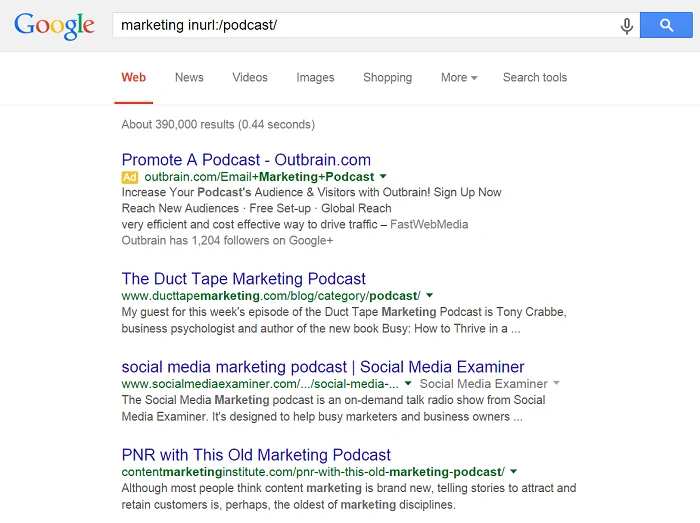Activate voice search microphone icon
700x523 pixels.
[627, 26]
